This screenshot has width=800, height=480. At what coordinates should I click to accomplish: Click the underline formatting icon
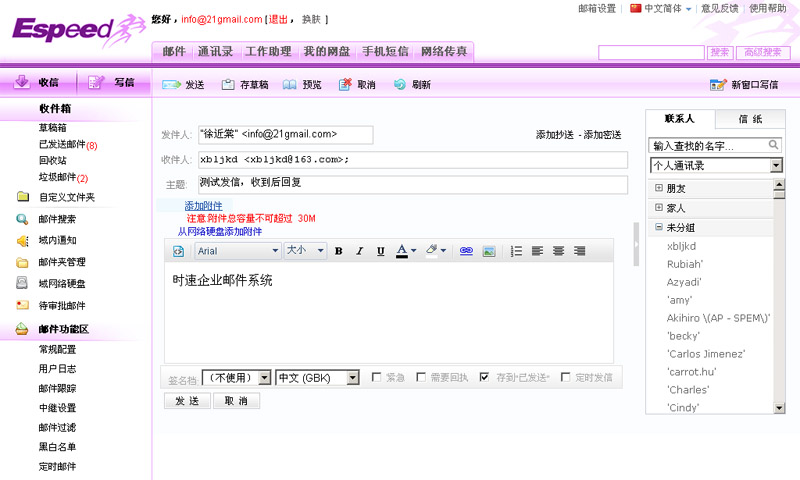click(x=380, y=251)
